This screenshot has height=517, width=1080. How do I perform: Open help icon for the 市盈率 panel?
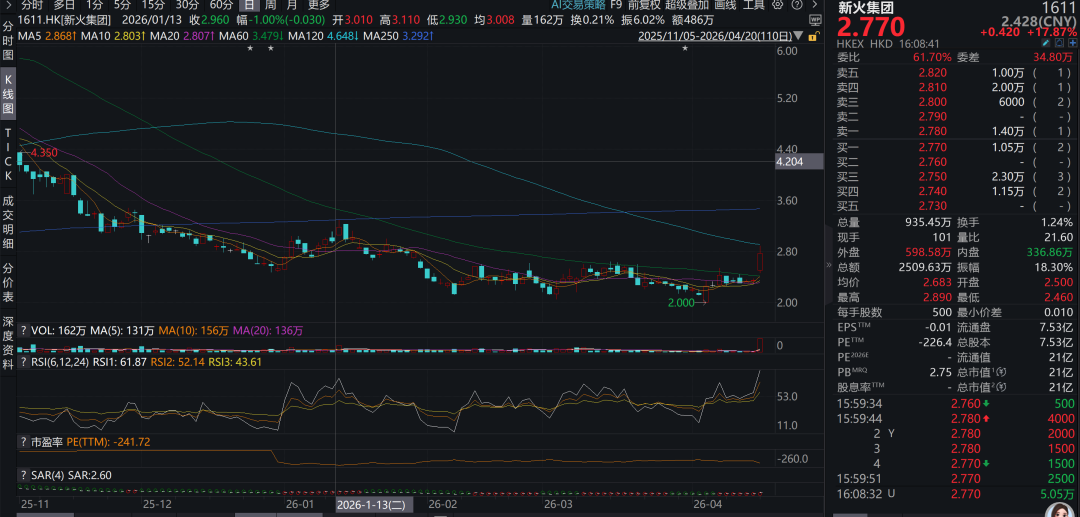pyautogui.click(x=25, y=441)
